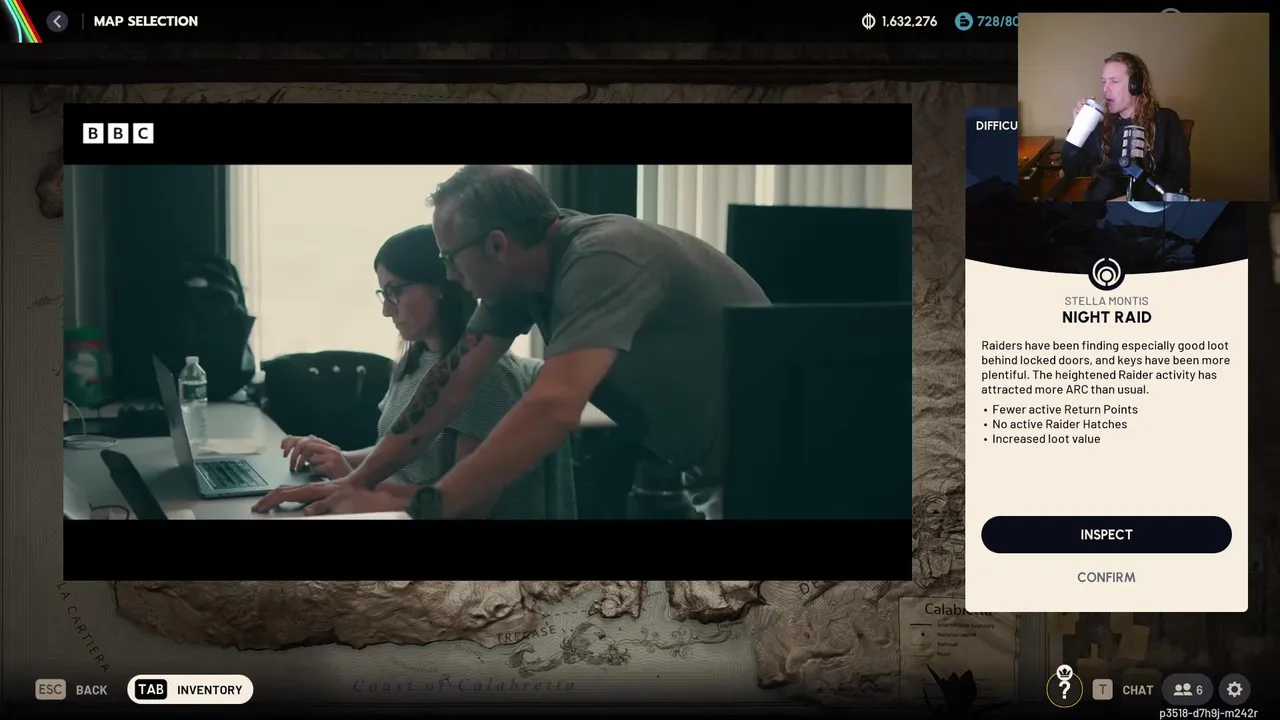Open settings gear icon

coord(1234,689)
